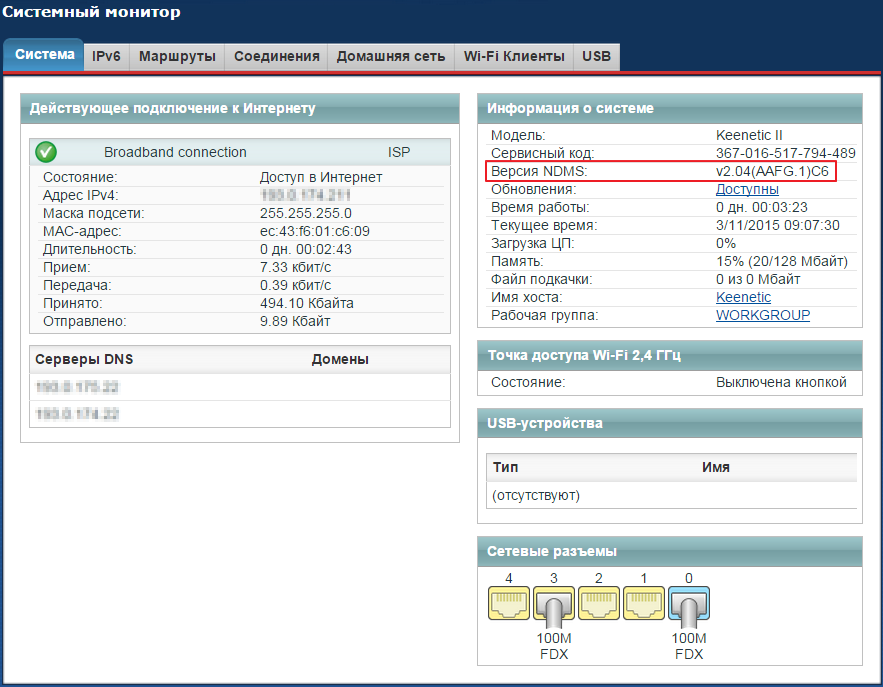Click network port 2 icon
Viewport: 883px width, 687px height.
[598, 603]
